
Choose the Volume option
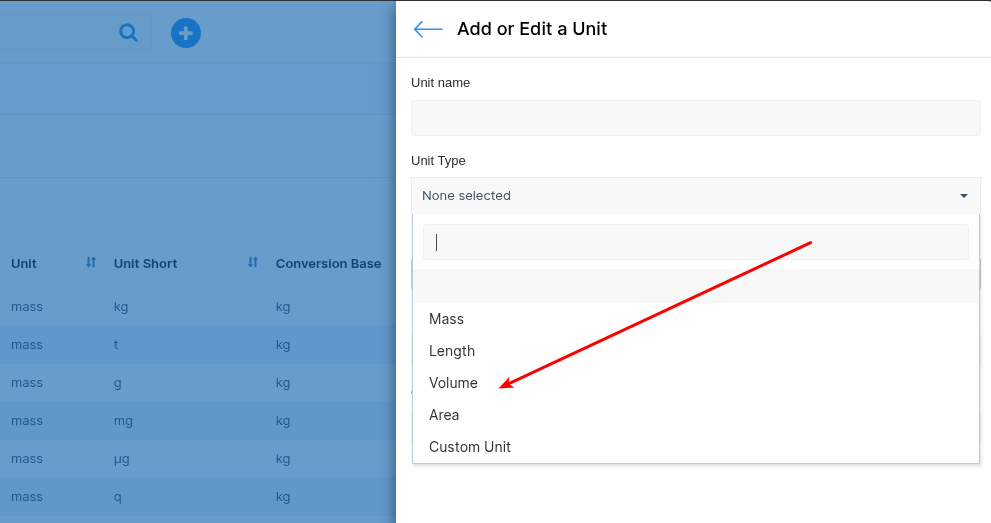(x=453, y=383)
